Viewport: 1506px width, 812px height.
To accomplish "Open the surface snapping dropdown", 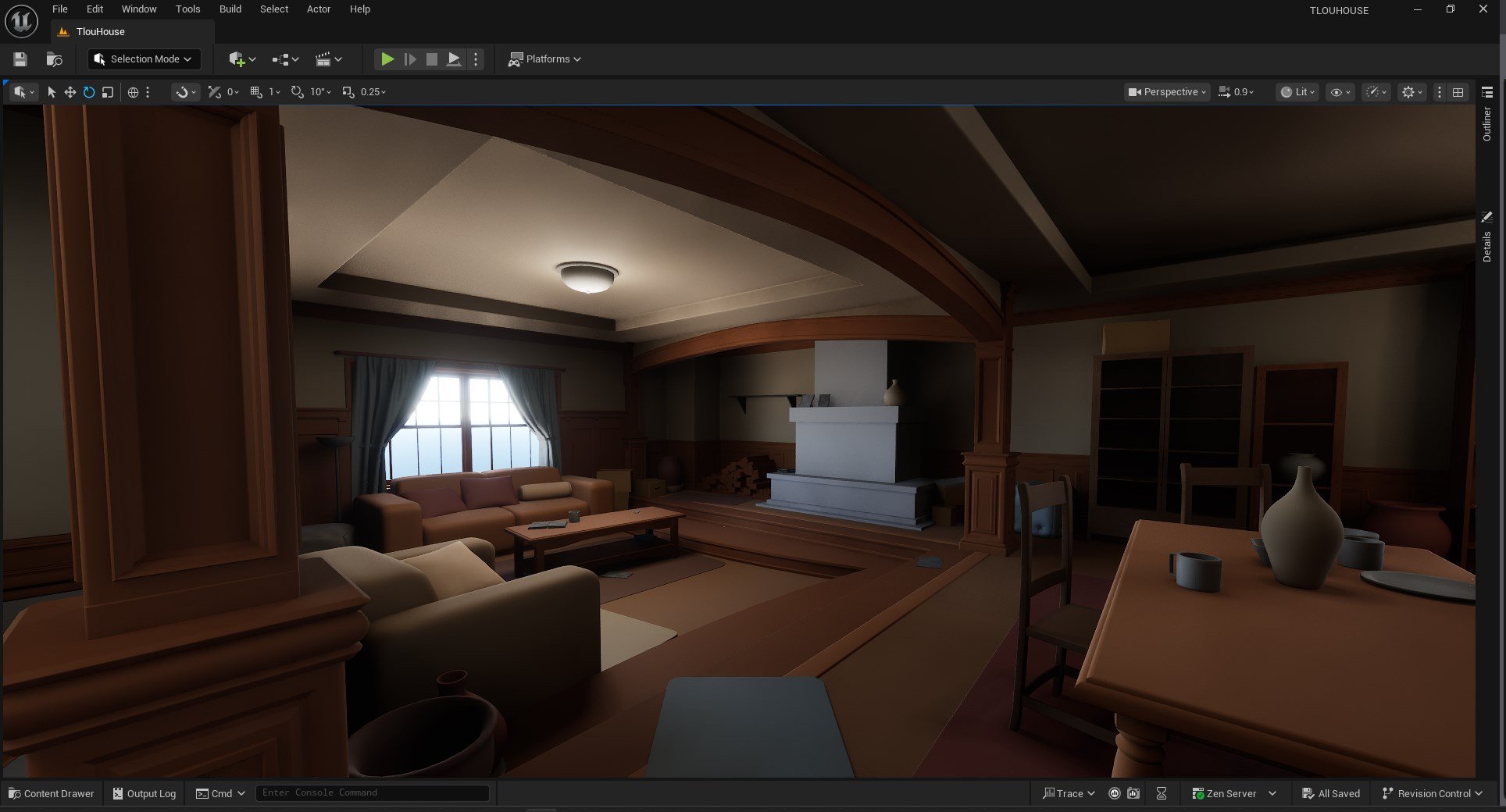I will [186, 92].
